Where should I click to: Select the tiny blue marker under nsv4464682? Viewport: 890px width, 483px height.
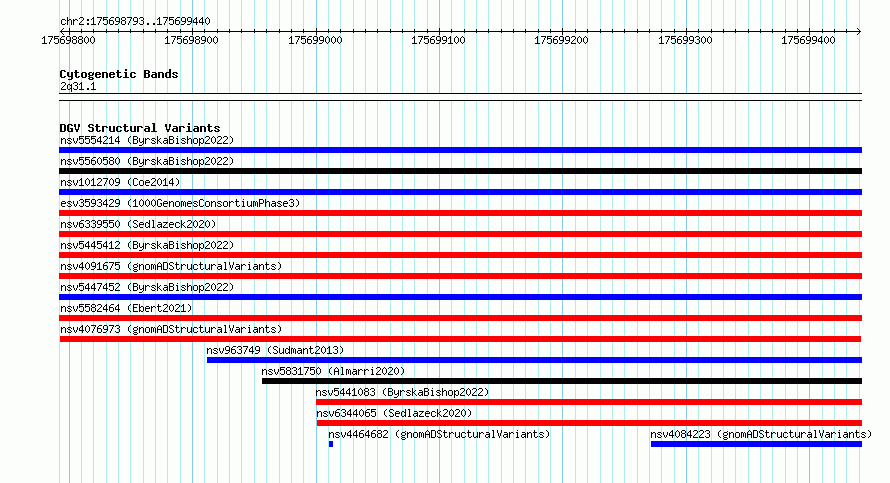(x=331, y=444)
